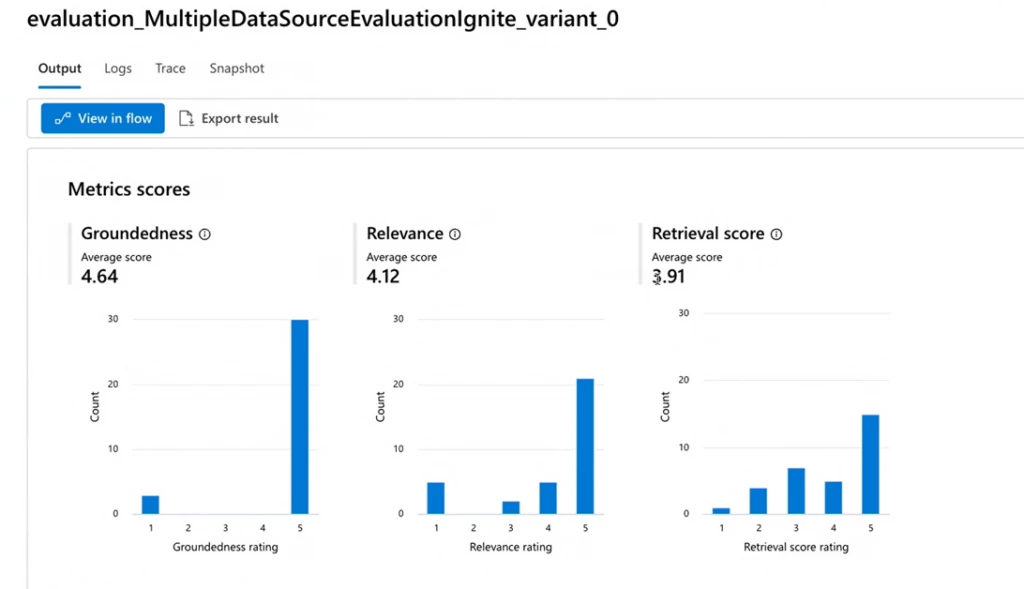
Task: Click the Relevance rating 5 bar
Action: point(585,446)
